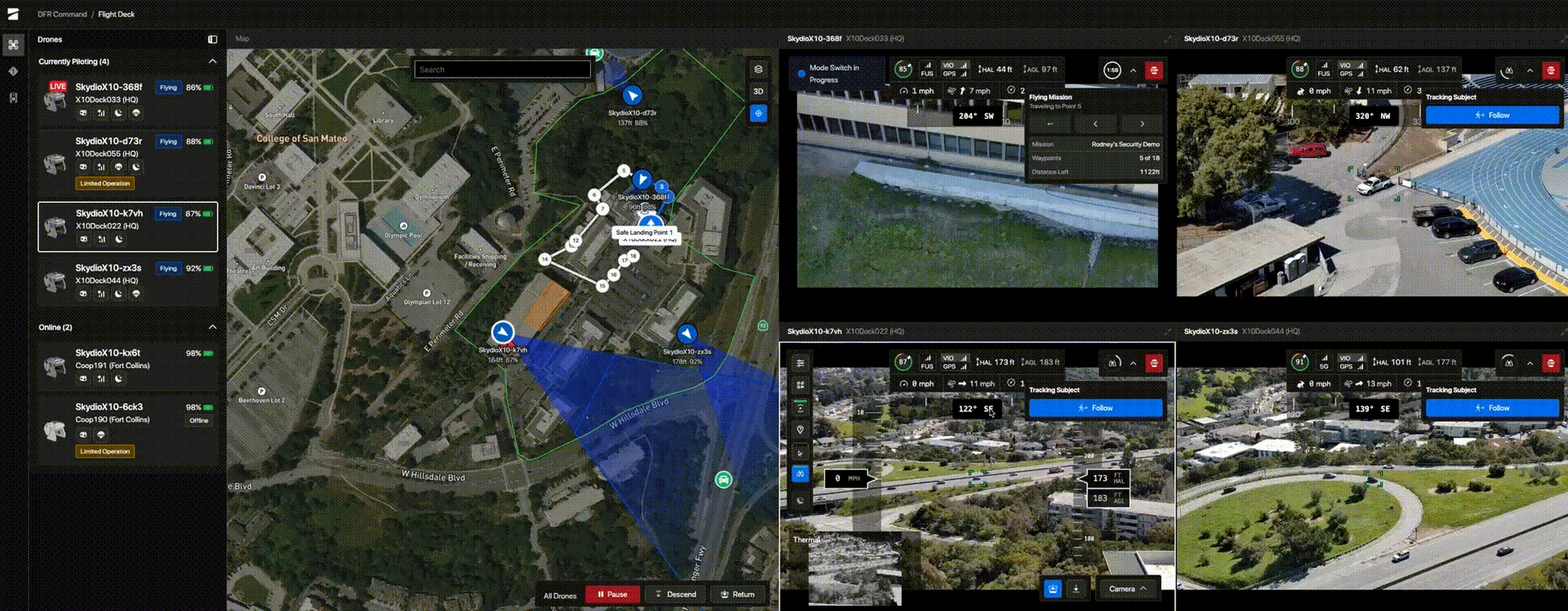Click the waypoint pin icon in k7vh toolbar
The image size is (1568, 611).
pos(800,430)
